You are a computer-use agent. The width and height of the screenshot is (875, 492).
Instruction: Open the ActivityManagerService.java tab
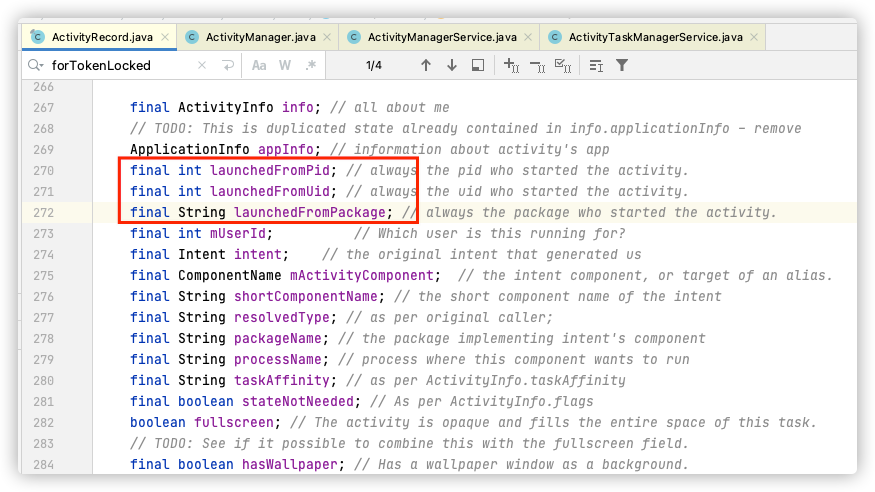pyautogui.click(x=439, y=37)
